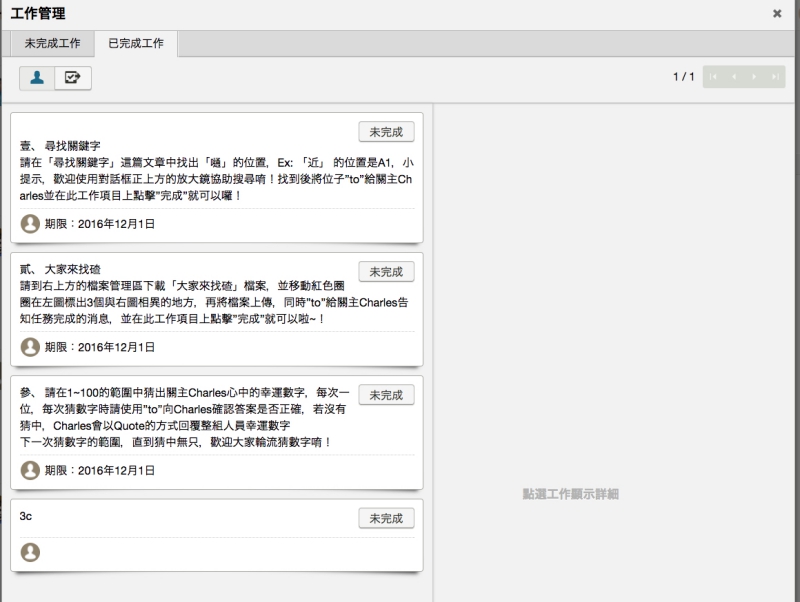Screen dimensions: 800x602
Task: Click the person filter icon in toolbar
Action: pyautogui.click(x=37, y=77)
